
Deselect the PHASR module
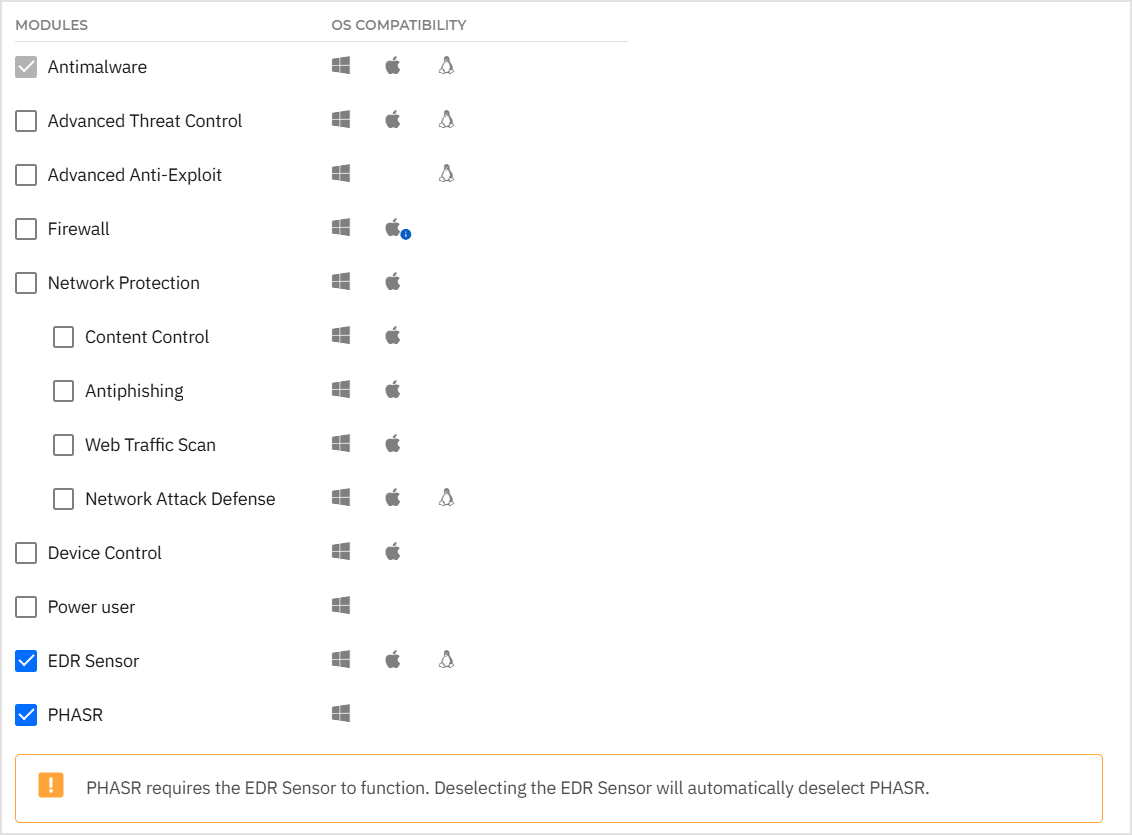click(25, 714)
